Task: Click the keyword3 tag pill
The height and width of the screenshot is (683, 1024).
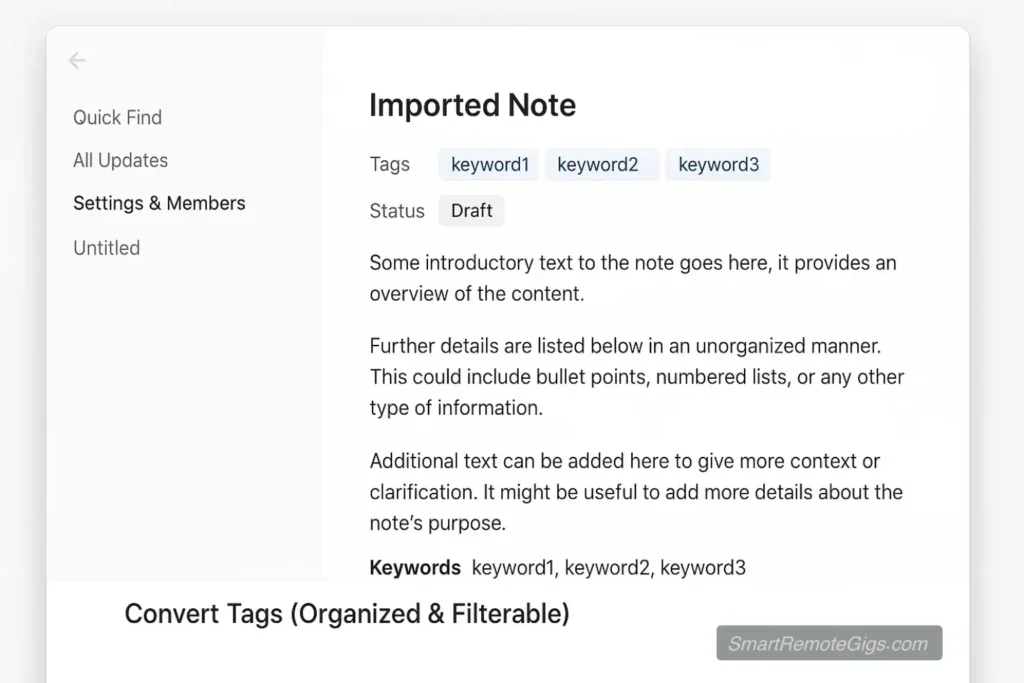Action: (x=718, y=164)
